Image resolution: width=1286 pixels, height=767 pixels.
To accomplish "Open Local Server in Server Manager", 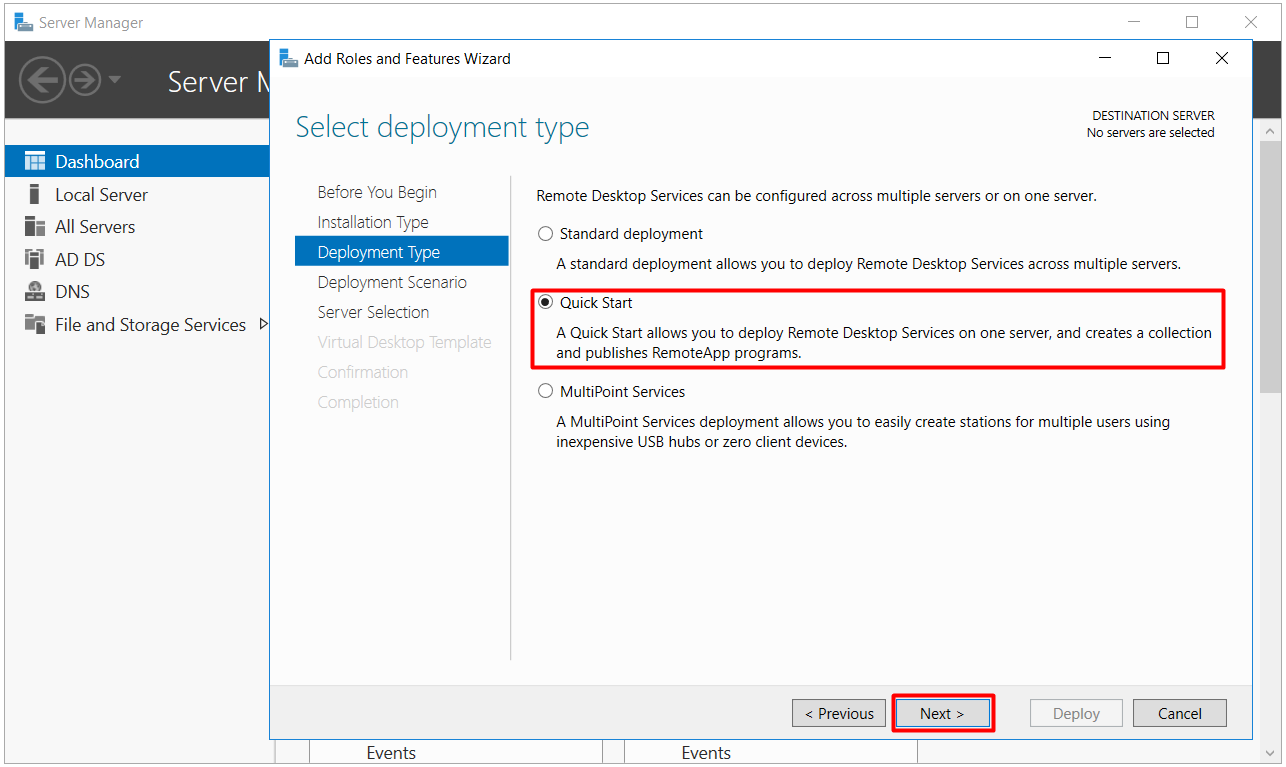I will click(101, 194).
